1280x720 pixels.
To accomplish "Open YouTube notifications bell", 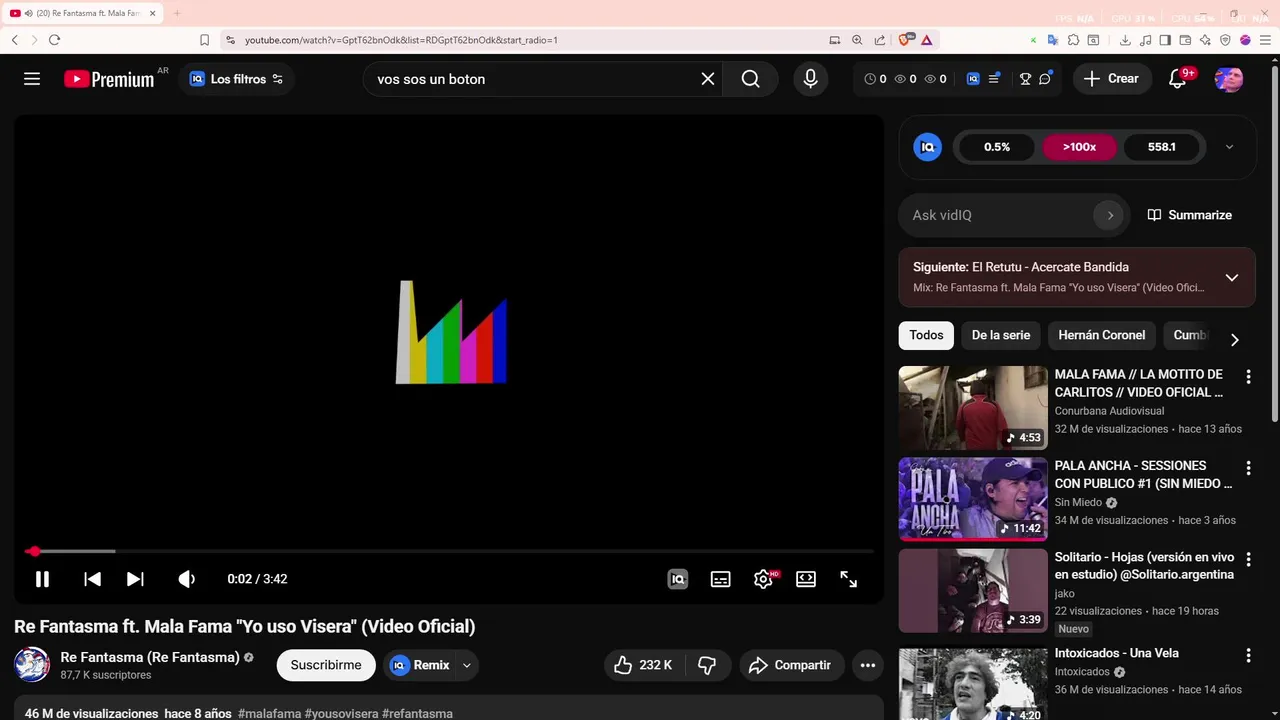I will click(1177, 79).
